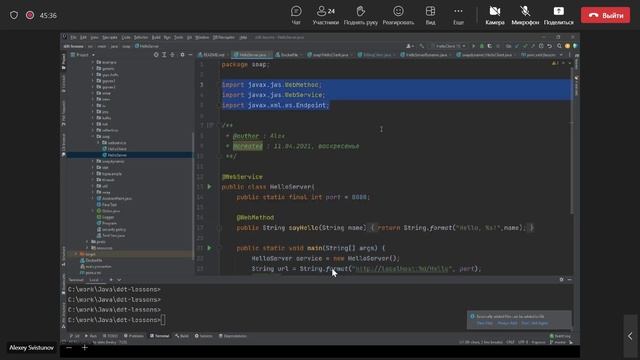Click the terminal command prompt input

click(162, 320)
